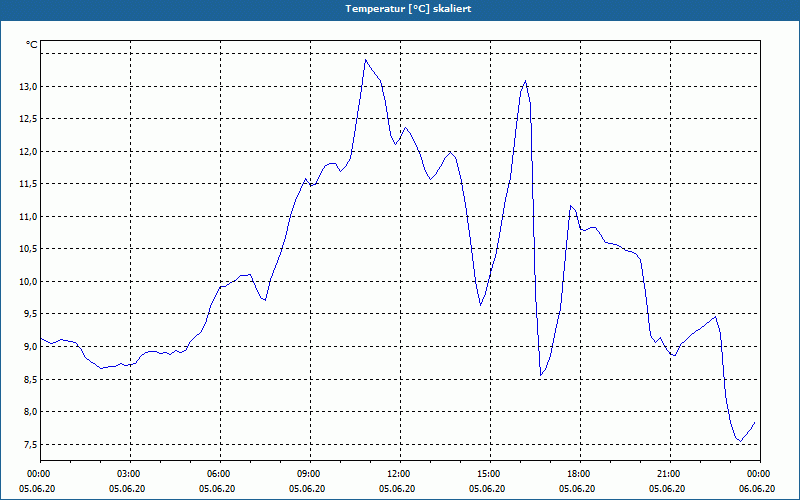Viewport: 800px width, 500px height.
Task: Select the '05.06.20' date under 12:00
Action: [x=397, y=489]
